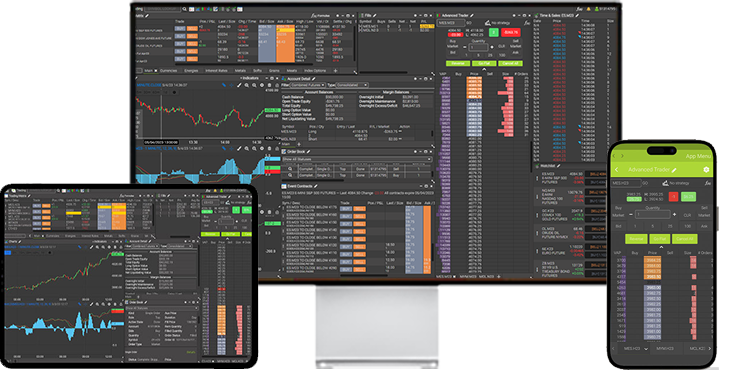Select the Bid order type on phone
The height and width of the screenshot is (371, 731).
pyautogui.click(x=618, y=226)
